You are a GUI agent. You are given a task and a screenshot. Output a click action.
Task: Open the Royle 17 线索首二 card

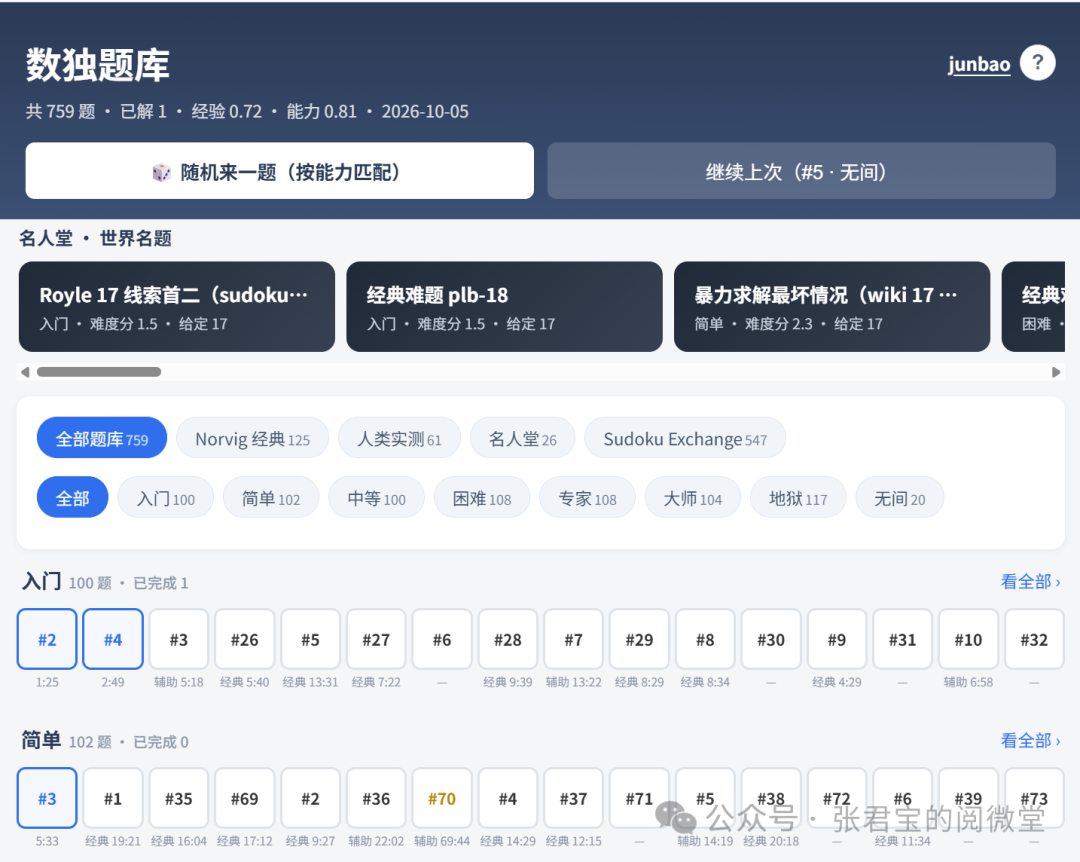(177, 307)
